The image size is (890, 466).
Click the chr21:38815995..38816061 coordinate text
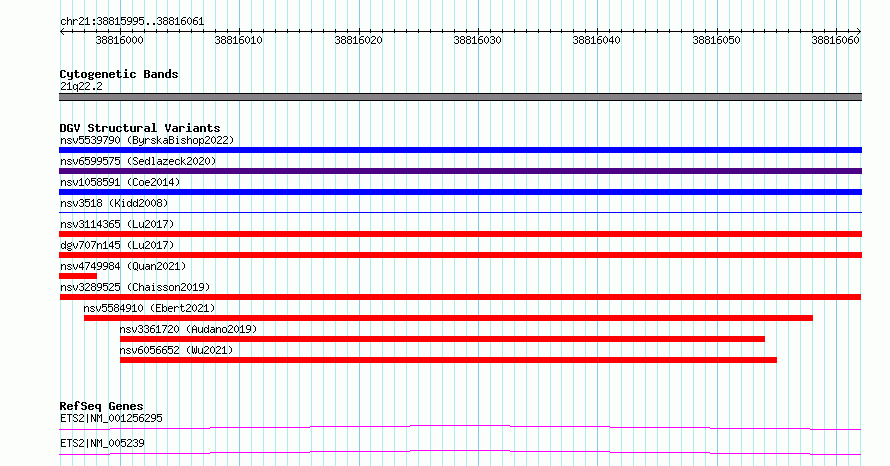click(x=132, y=22)
